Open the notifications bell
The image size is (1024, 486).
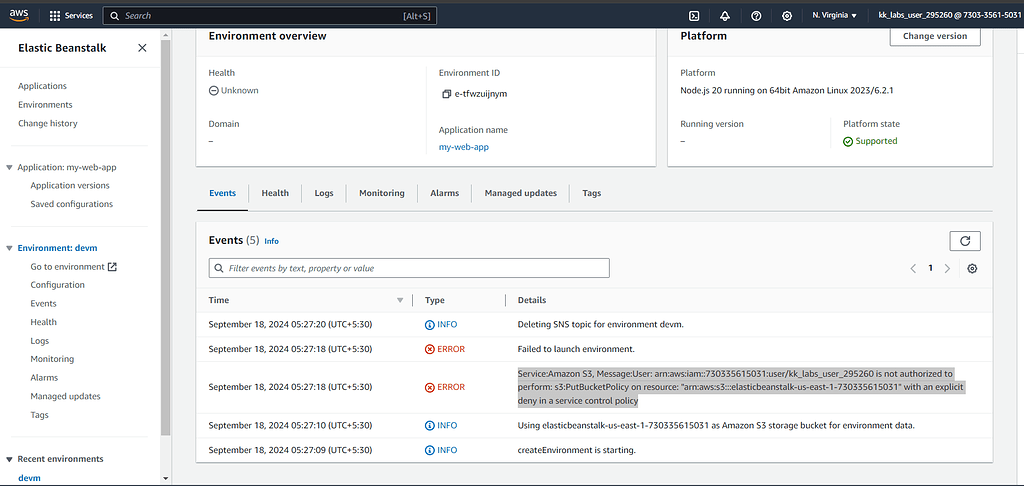[x=725, y=16]
